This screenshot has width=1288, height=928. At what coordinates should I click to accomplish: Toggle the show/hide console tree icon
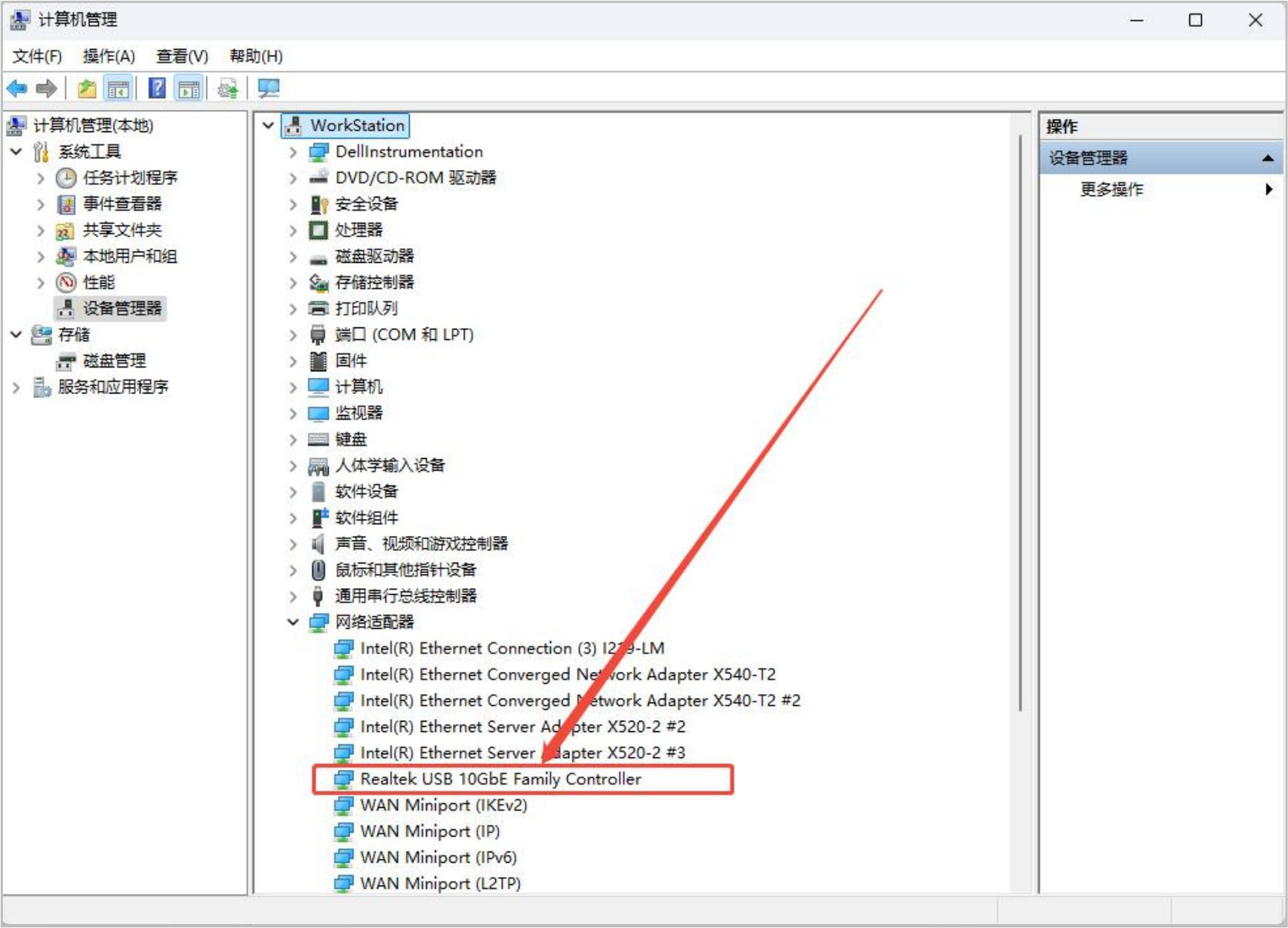tap(117, 88)
